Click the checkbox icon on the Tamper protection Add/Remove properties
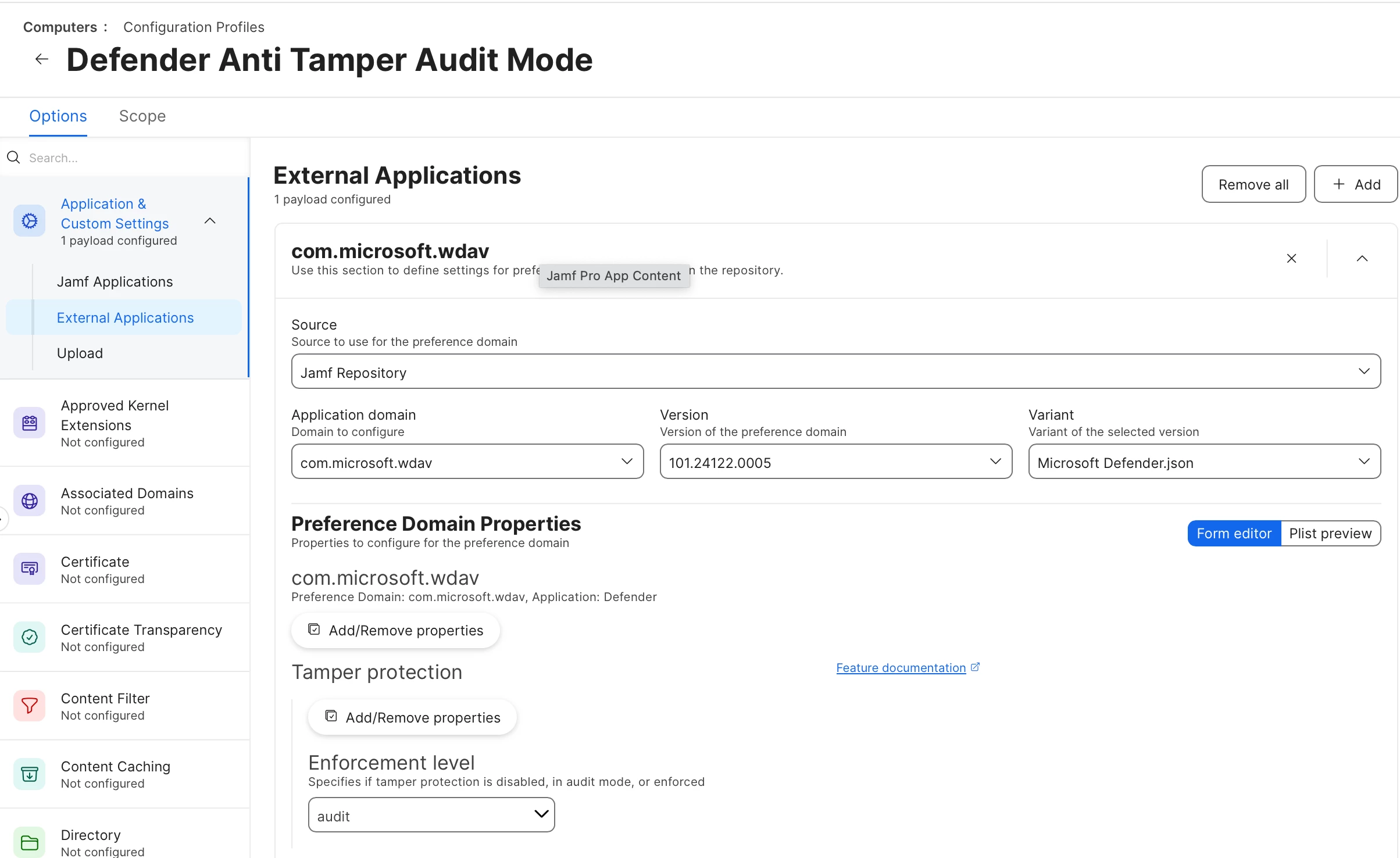Image resolution: width=1400 pixels, height=858 pixels. coord(331,716)
